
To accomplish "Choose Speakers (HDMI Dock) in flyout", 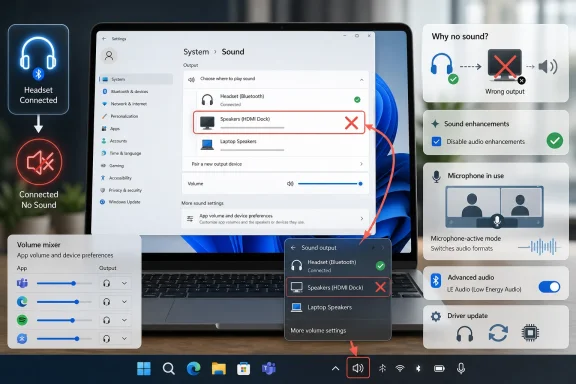I will click(x=338, y=287).
